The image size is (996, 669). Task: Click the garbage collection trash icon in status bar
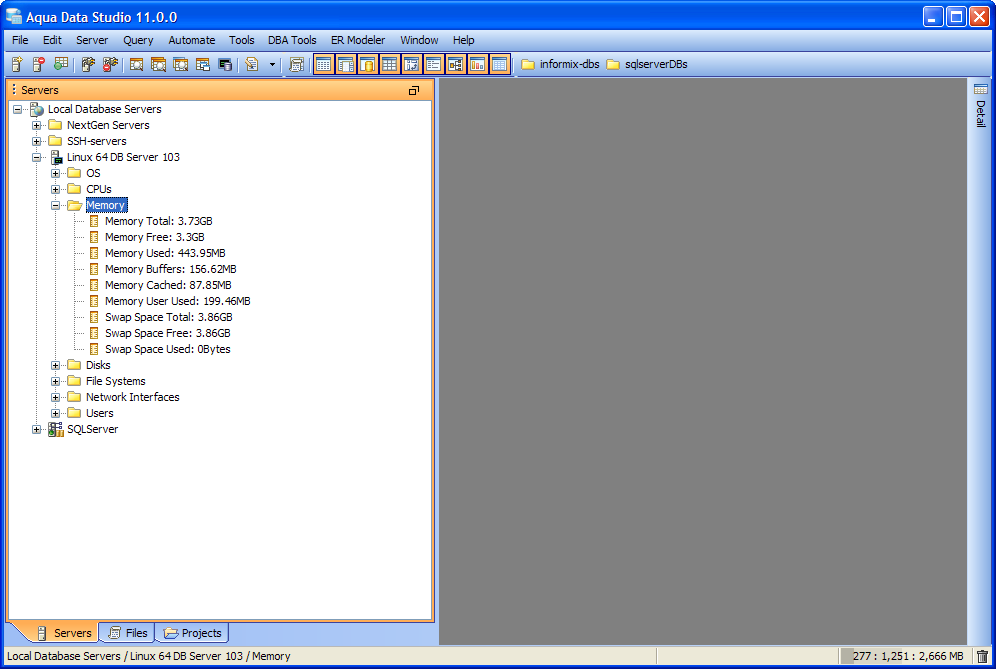pos(982,656)
